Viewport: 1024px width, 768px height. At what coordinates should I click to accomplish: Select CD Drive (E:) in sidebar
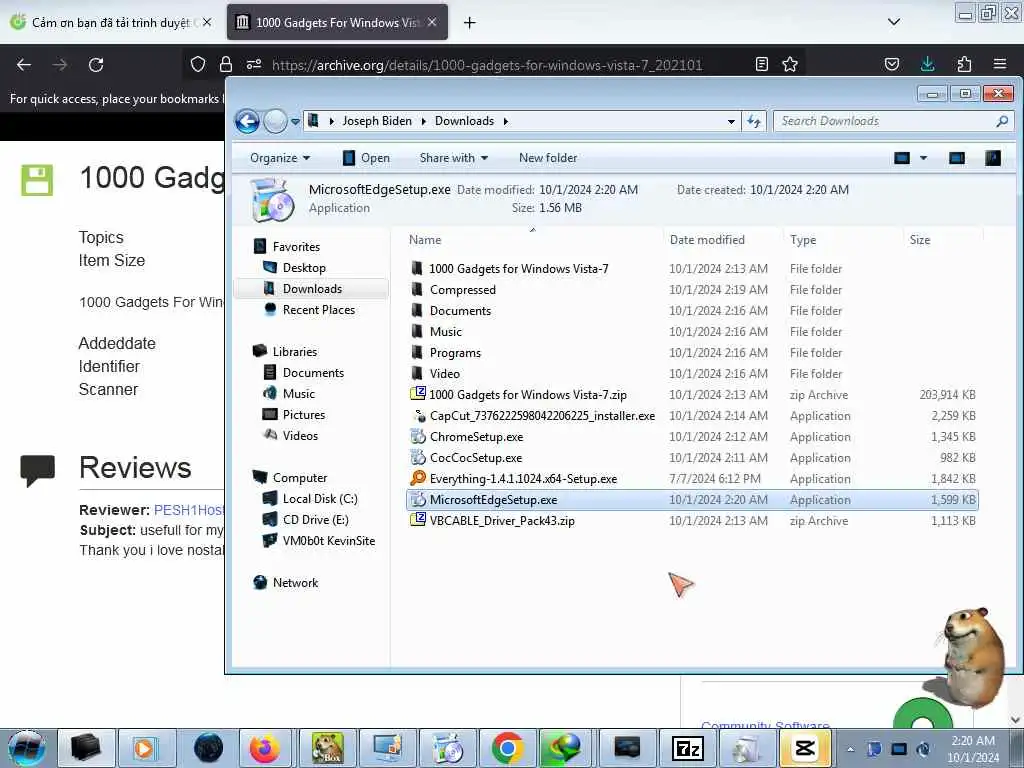point(315,520)
